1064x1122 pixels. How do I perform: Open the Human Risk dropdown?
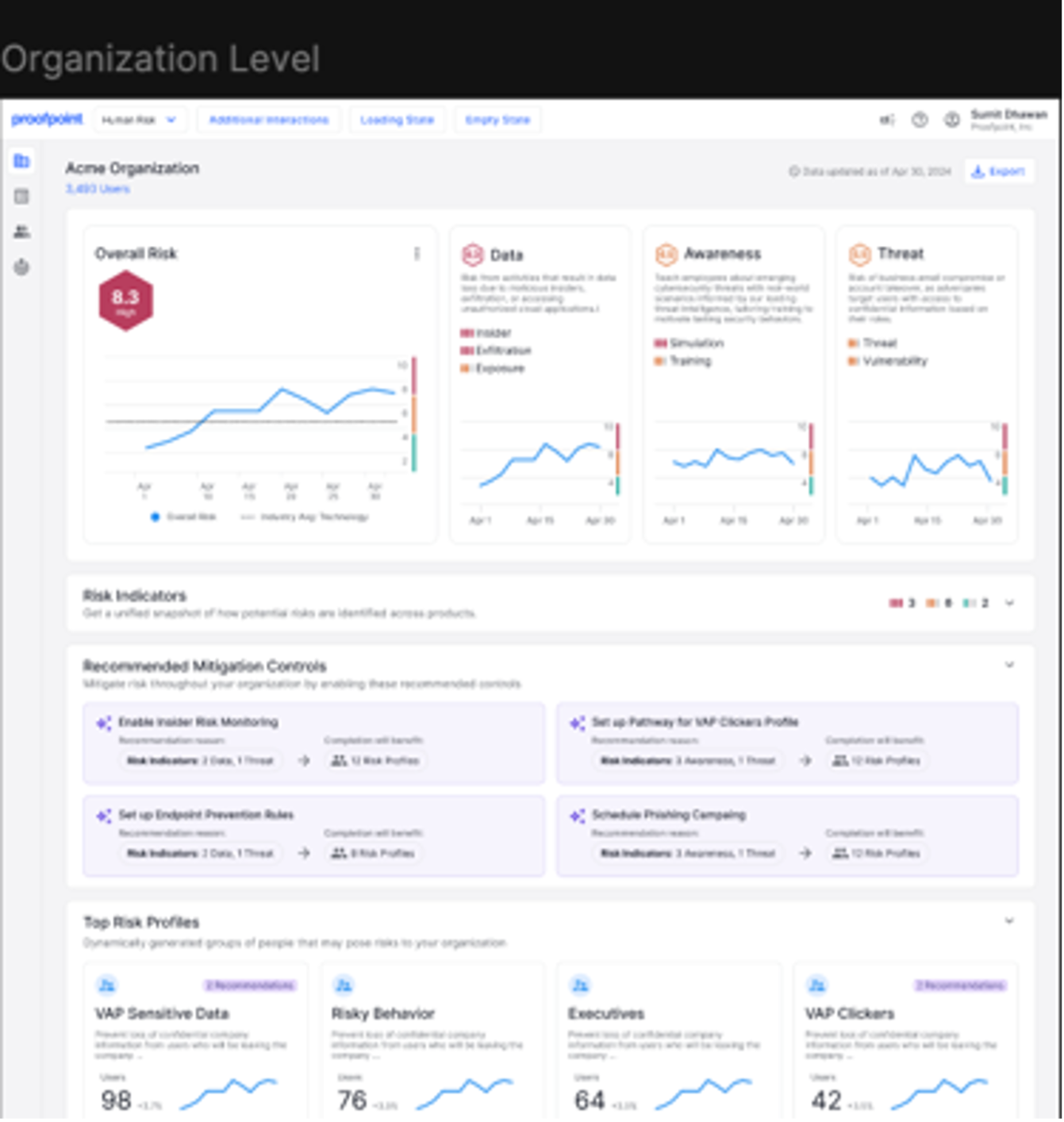tap(140, 120)
